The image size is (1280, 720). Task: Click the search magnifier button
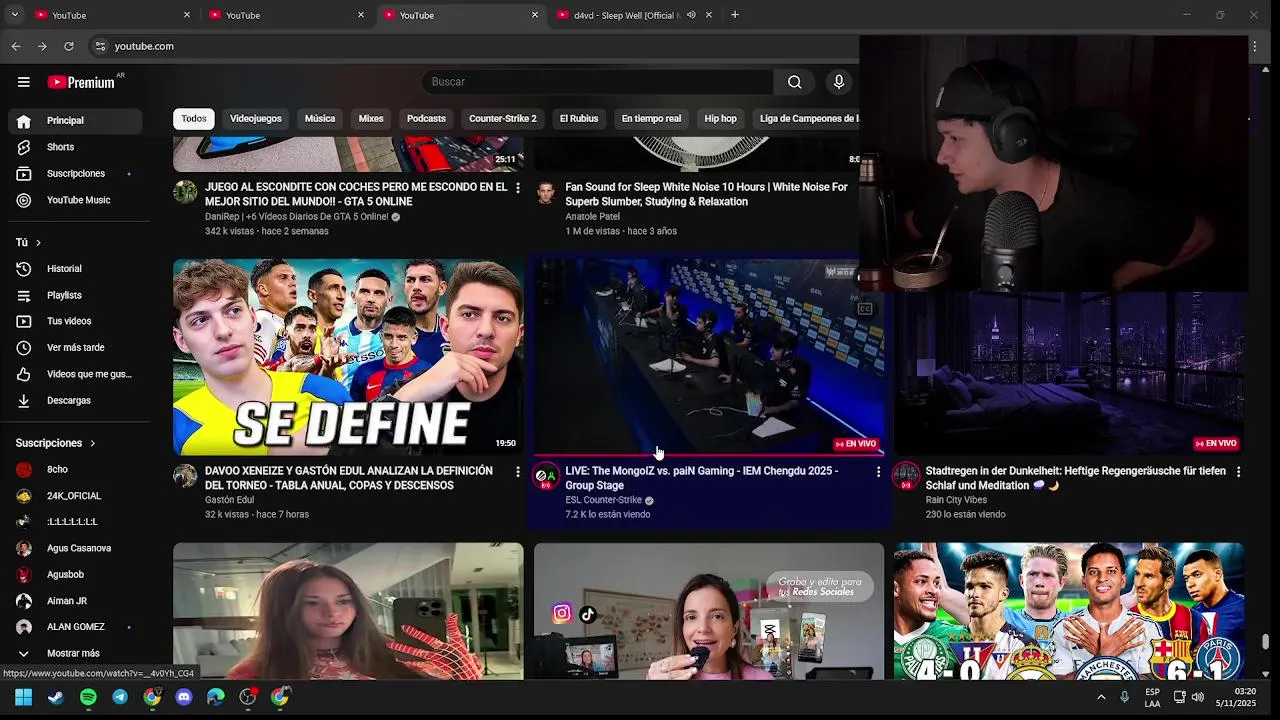coord(795,82)
